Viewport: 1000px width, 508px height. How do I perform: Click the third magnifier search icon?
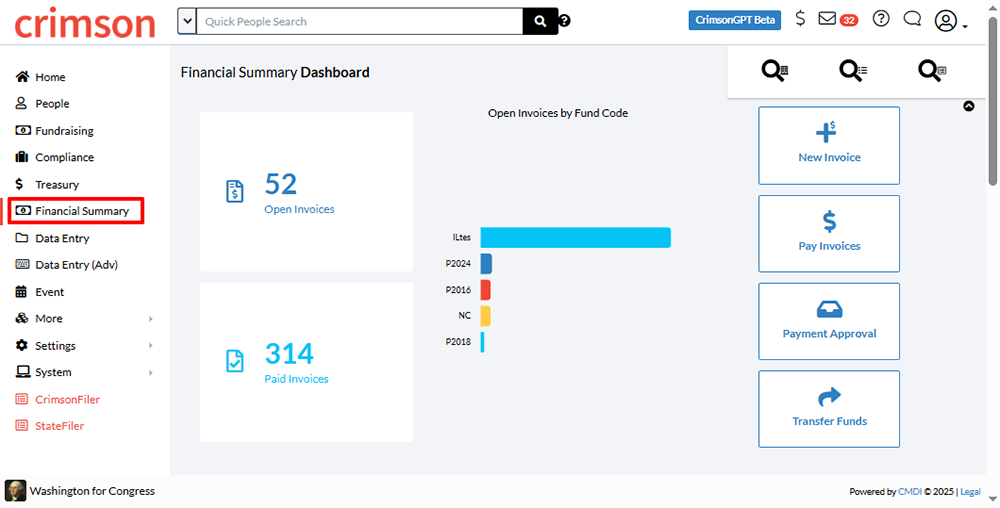pos(932,70)
